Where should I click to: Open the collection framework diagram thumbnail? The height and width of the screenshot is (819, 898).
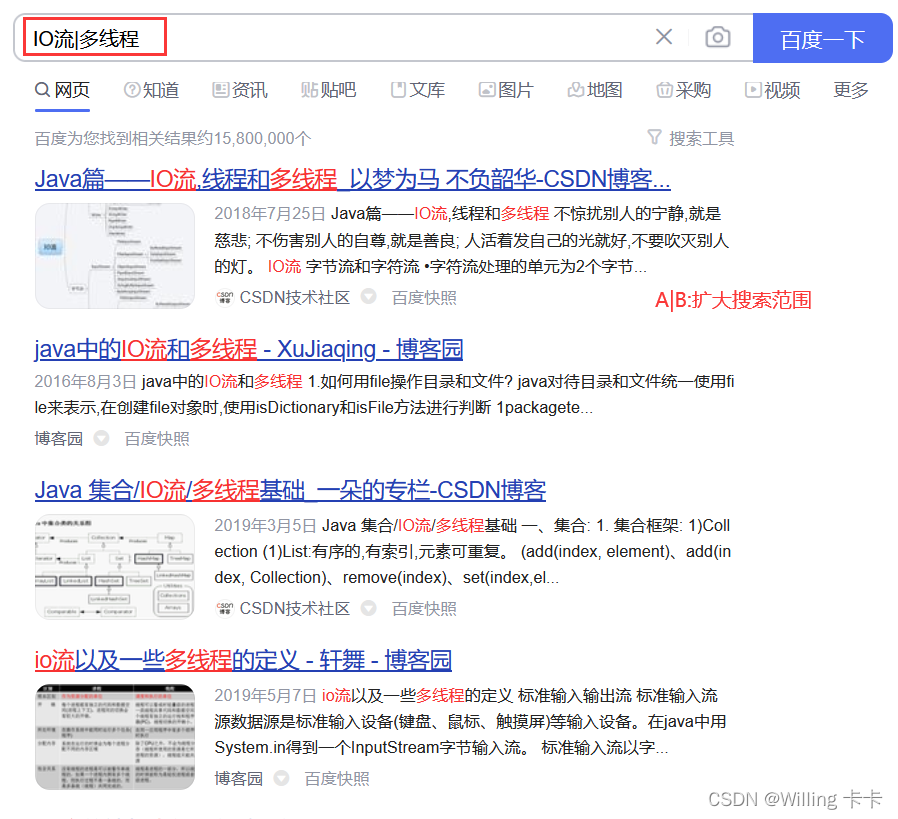click(115, 567)
